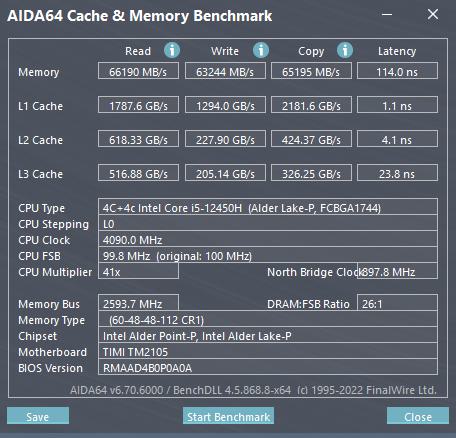456x438 pixels.
Task: Click the Memory Bus frequency field
Action: click(x=138, y=303)
